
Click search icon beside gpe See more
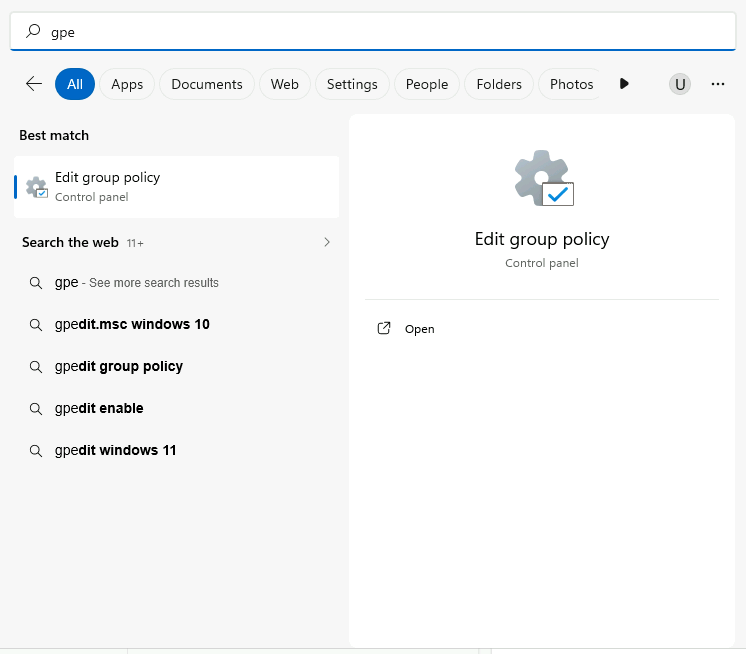36,283
